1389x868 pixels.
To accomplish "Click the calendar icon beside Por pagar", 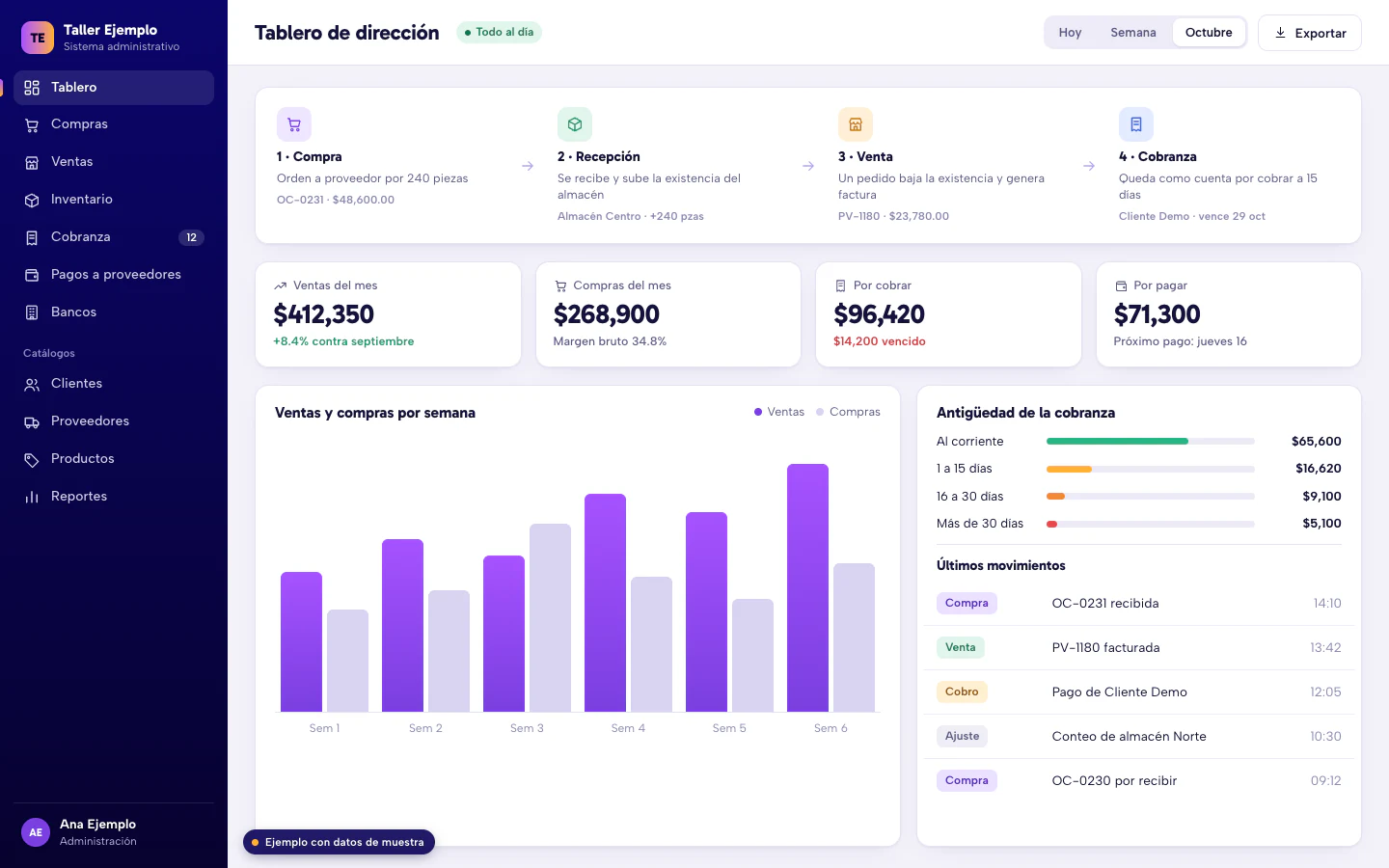I will pos(1121,285).
